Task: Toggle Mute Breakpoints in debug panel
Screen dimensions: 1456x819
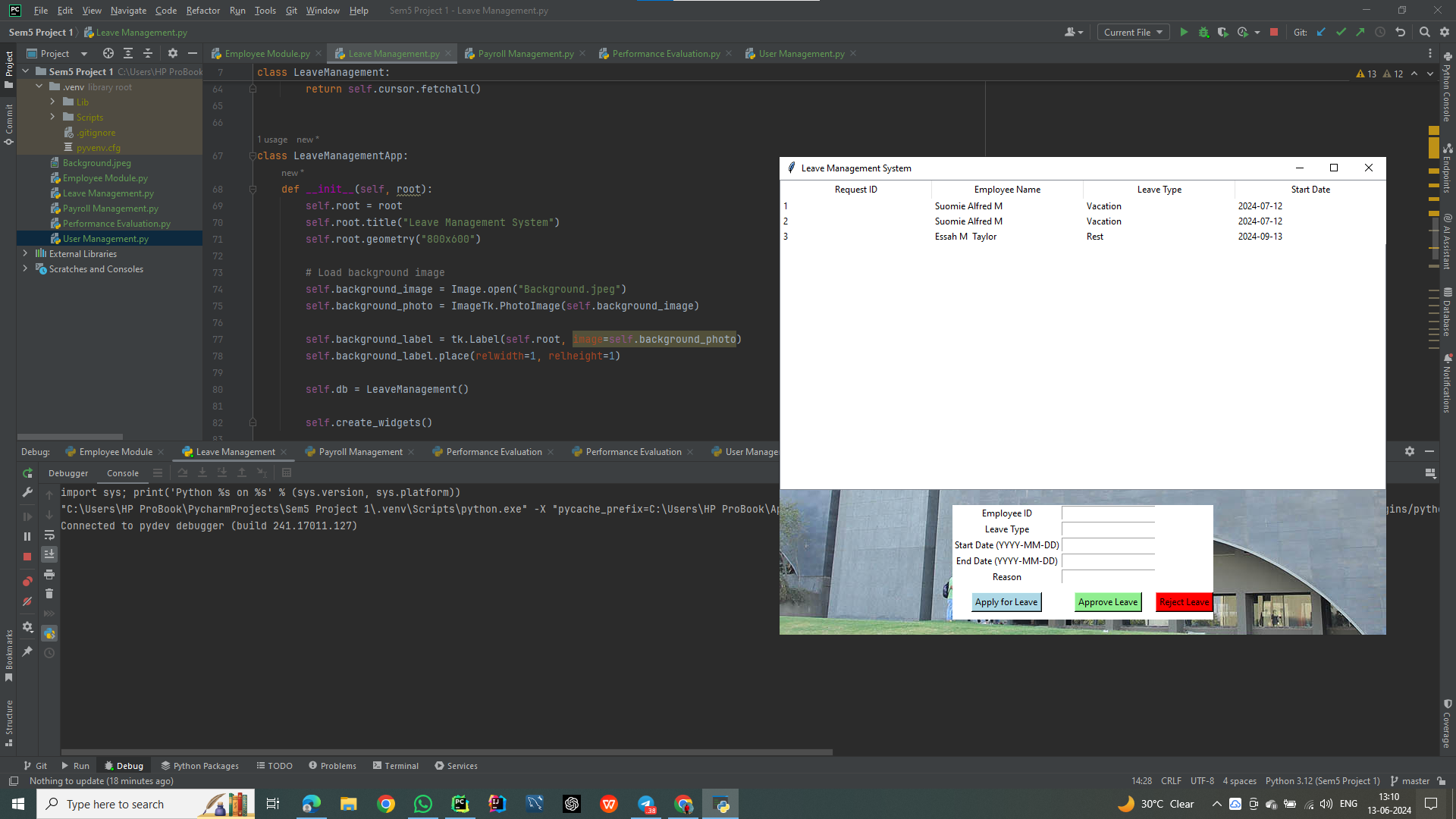Action: tap(27, 601)
